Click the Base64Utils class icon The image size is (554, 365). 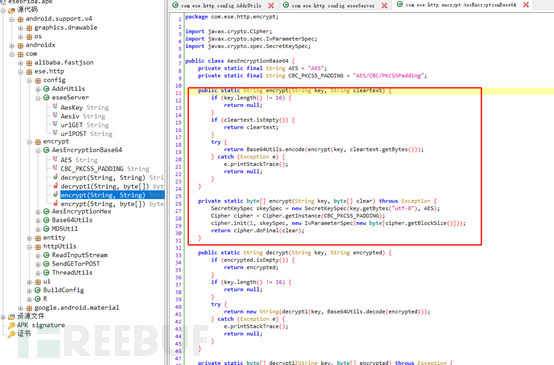(46, 220)
